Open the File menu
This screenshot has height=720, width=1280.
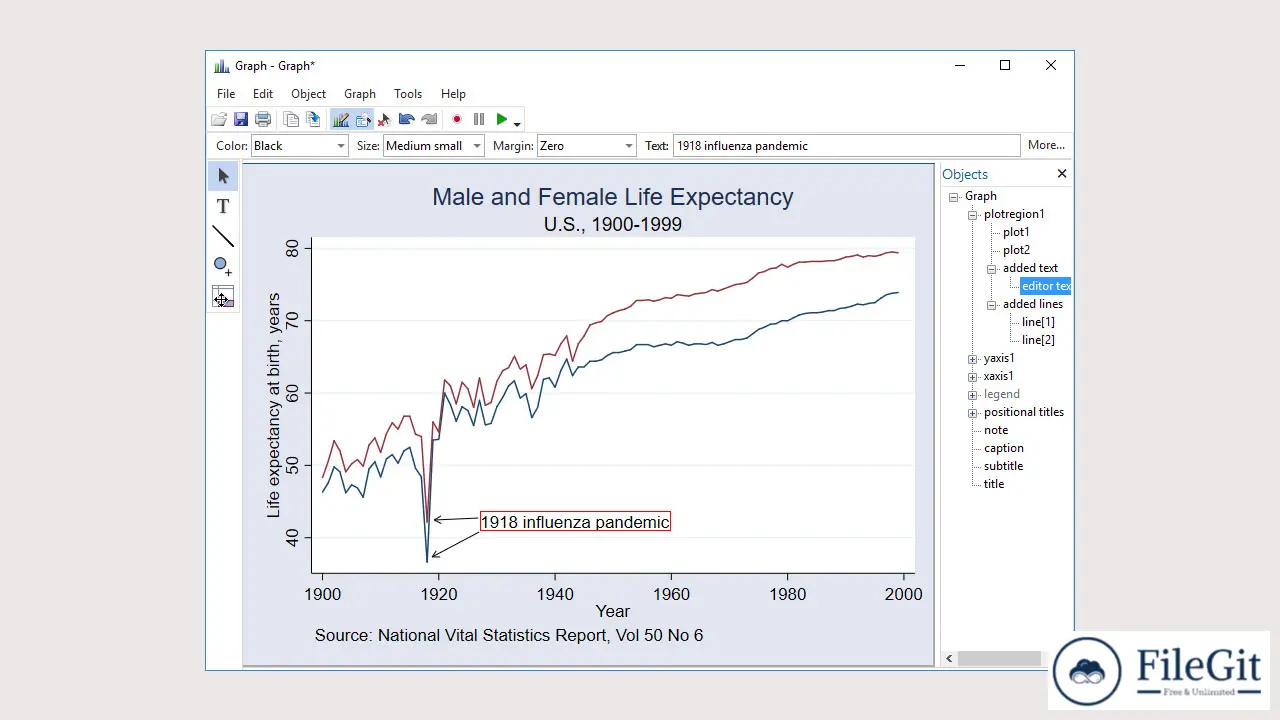tap(226, 94)
